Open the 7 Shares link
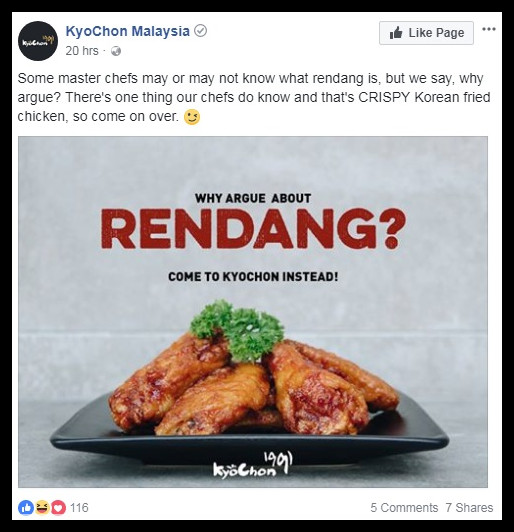Image resolution: width=514 pixels, height=532 pixels. coord(469,508)
